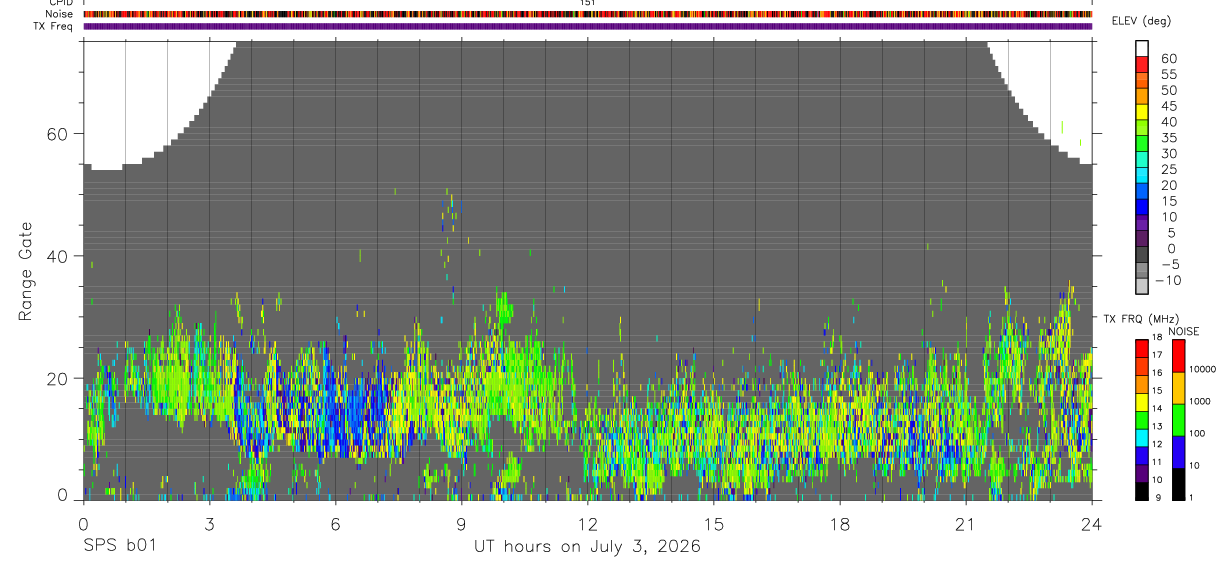Click the hour 12 tick label on time axis
The width and height of the screenshot is (1228, 567).
tap(588, 523)
